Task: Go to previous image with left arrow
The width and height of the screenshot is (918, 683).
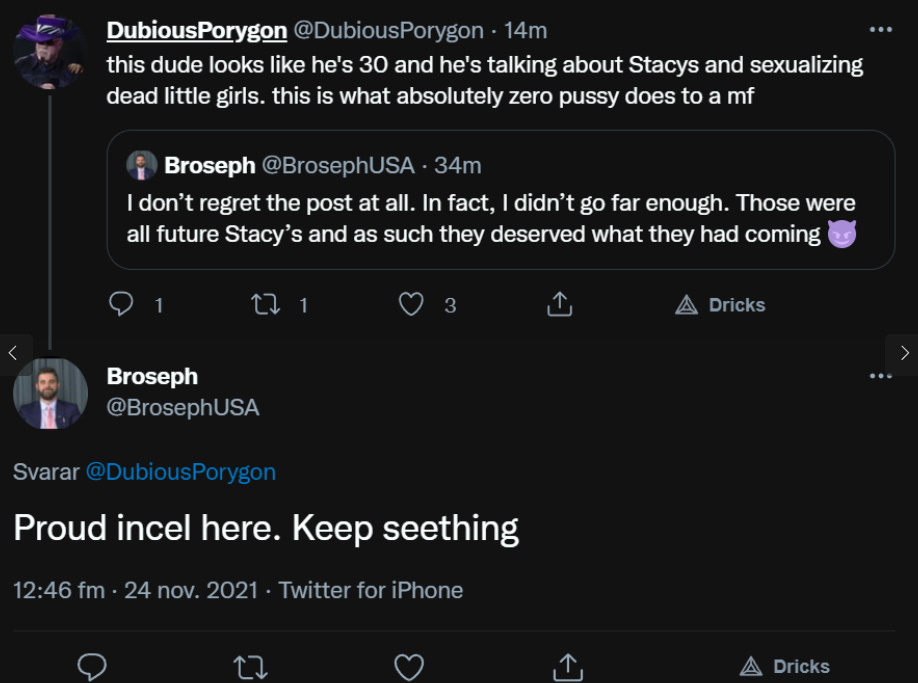Action: [13, 352]
